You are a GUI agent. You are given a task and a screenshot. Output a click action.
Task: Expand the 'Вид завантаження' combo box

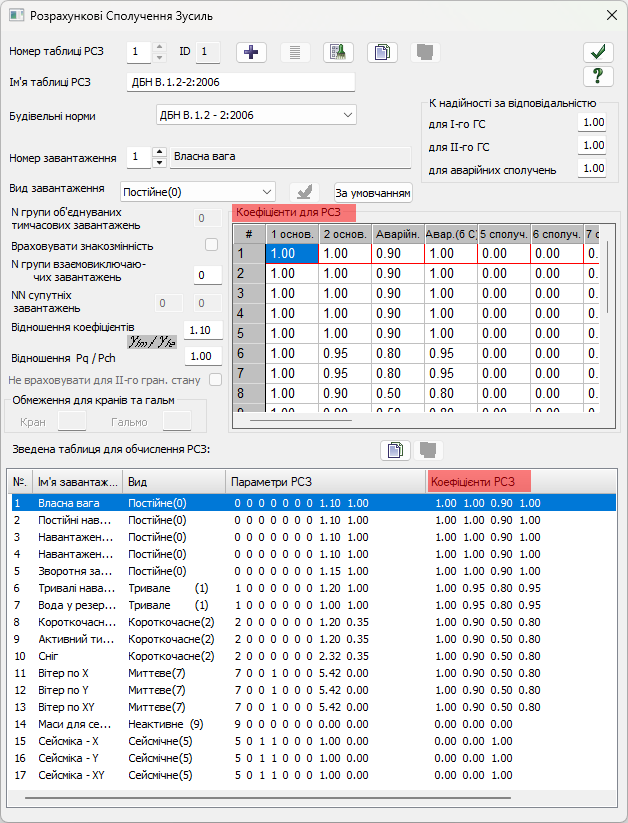point(197,191)
